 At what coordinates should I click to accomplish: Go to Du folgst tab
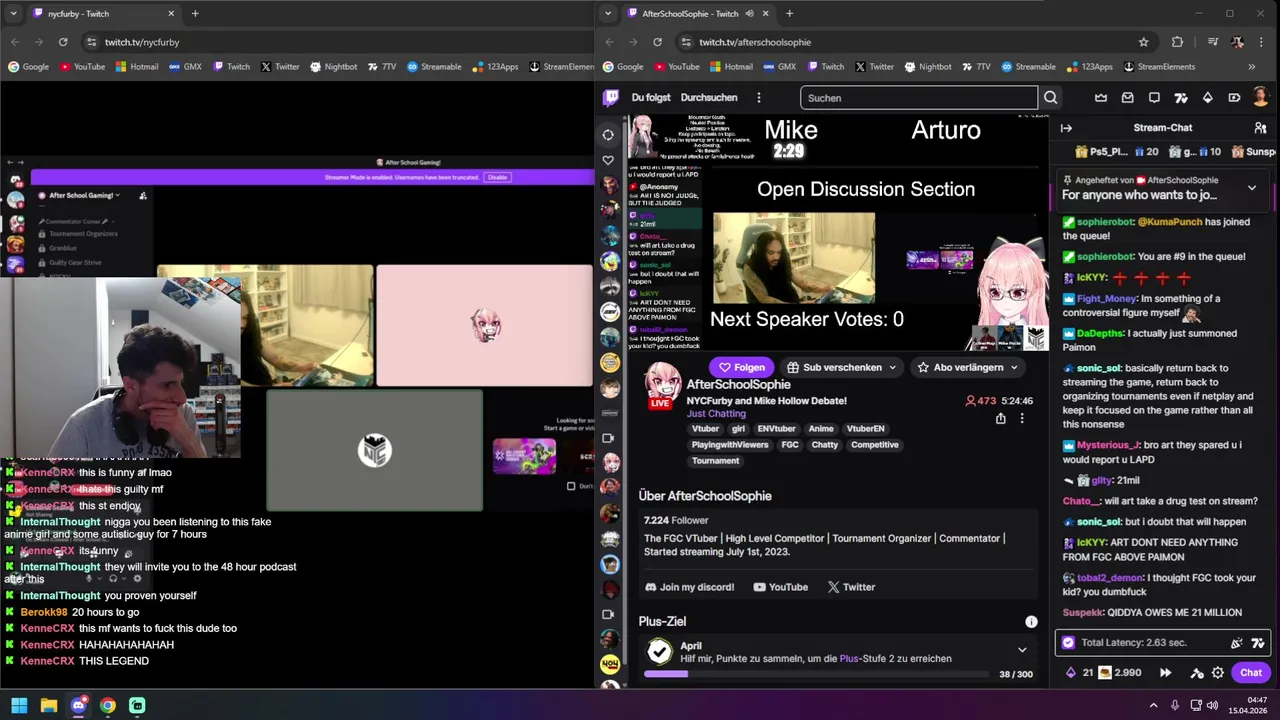pos(651,98)
